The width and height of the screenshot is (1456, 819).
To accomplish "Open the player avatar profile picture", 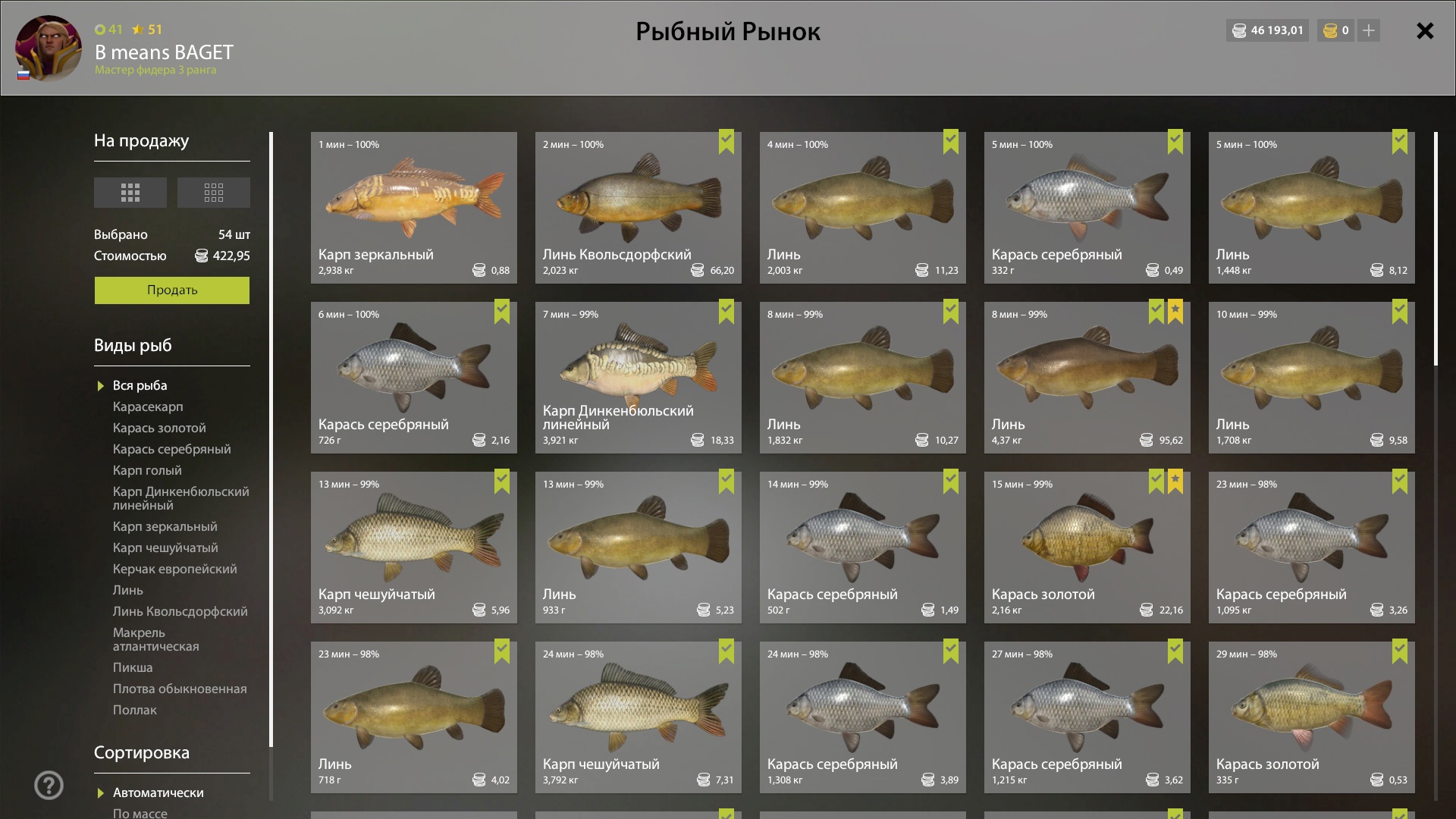I will 49,48.
